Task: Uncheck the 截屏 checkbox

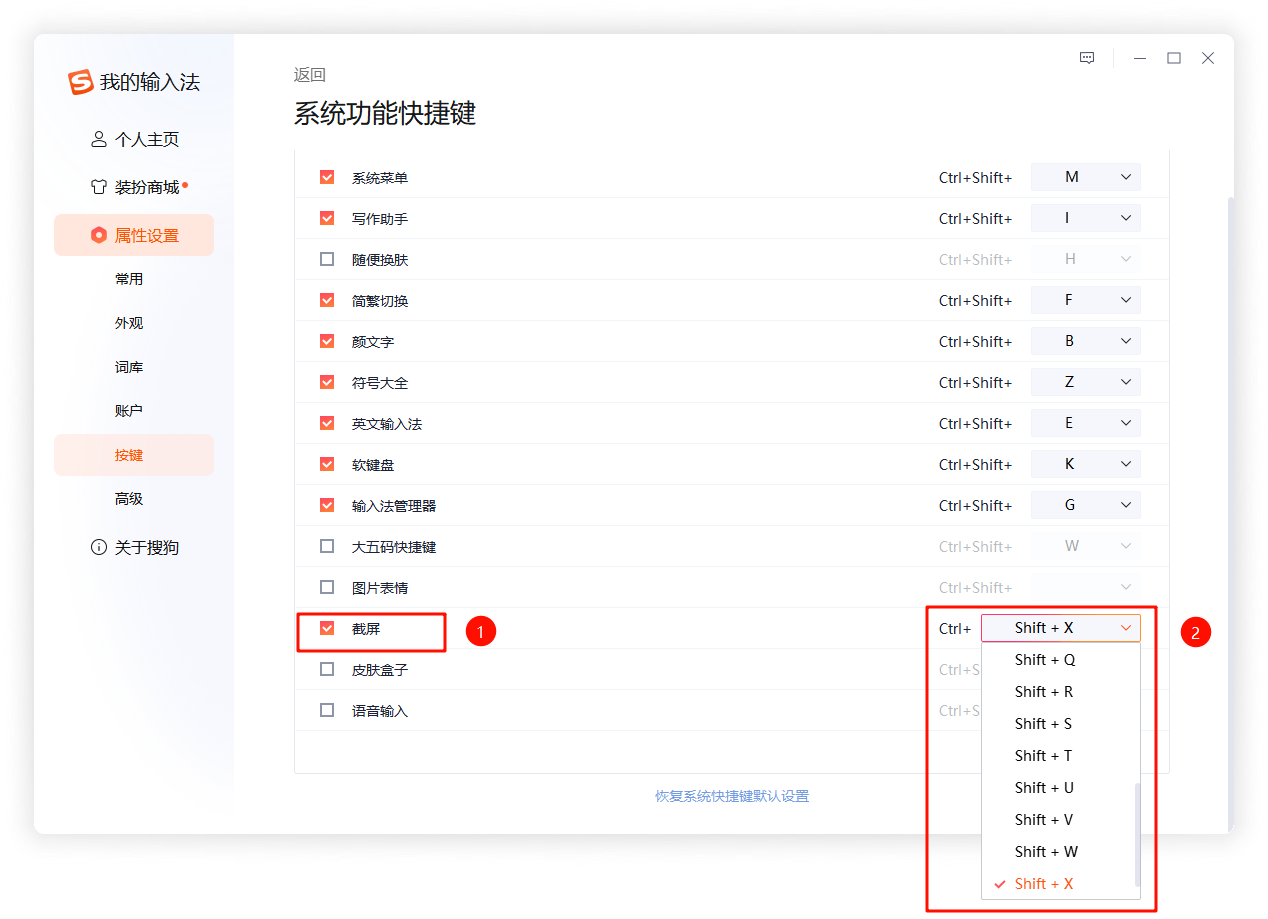Action: pyautogui.click(x=327, y=628)
